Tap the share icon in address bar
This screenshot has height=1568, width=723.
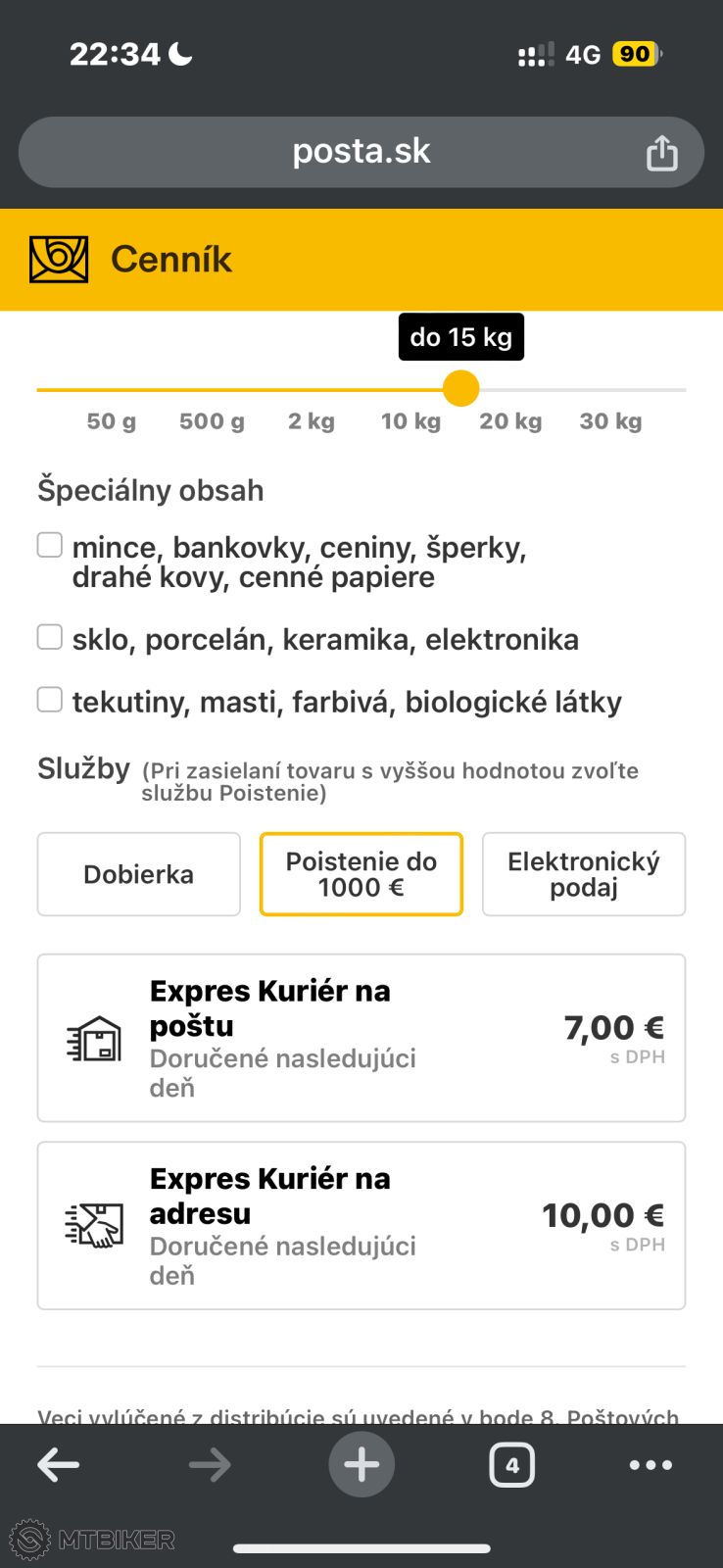point(661,153)
